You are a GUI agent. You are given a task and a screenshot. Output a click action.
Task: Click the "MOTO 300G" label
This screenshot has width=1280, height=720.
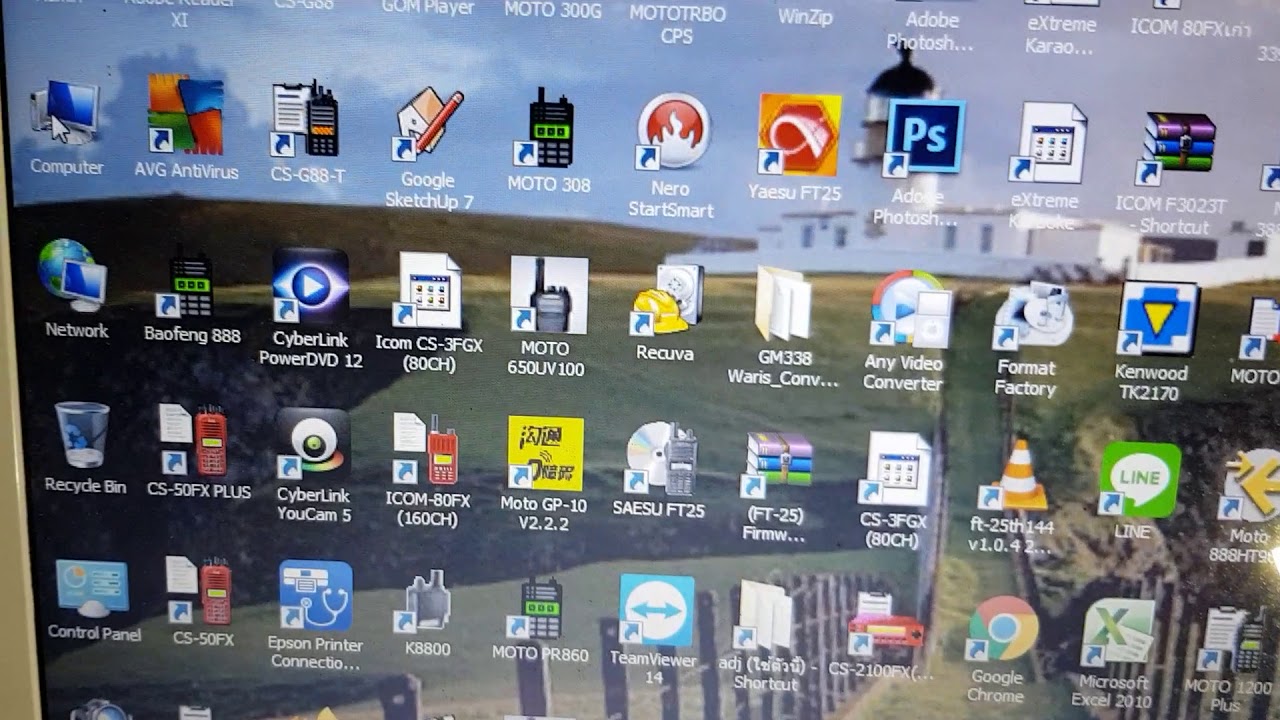553,10
